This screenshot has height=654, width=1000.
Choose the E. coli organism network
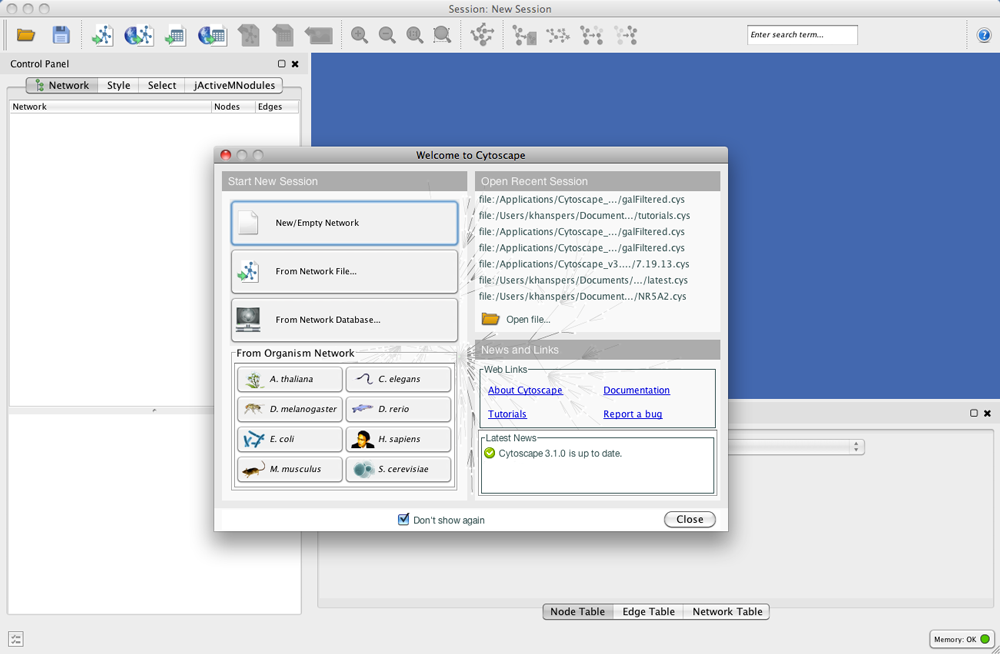(289, 439)
